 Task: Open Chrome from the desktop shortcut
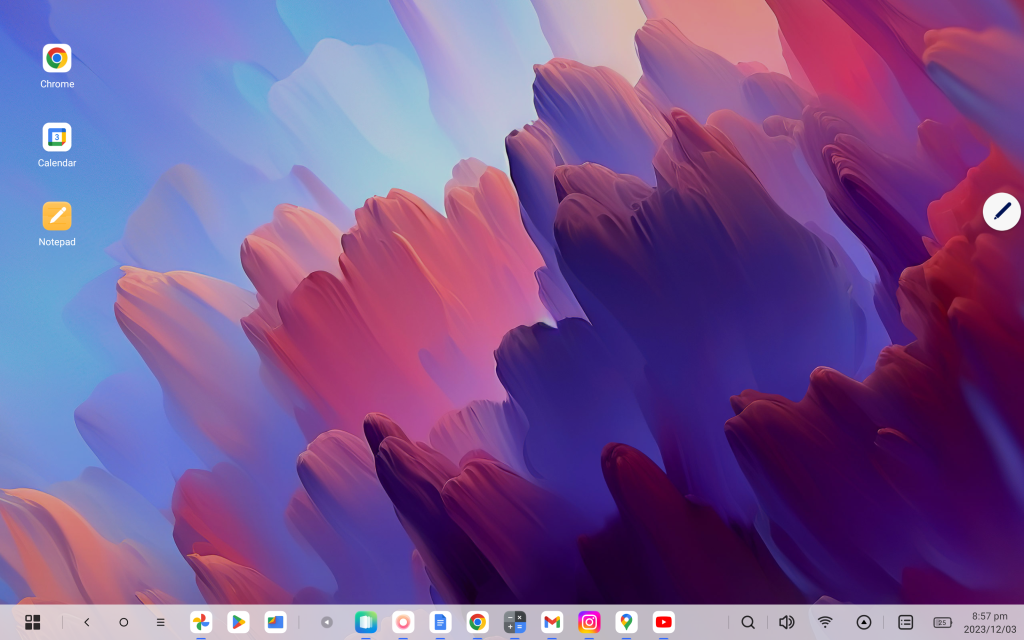57,59
